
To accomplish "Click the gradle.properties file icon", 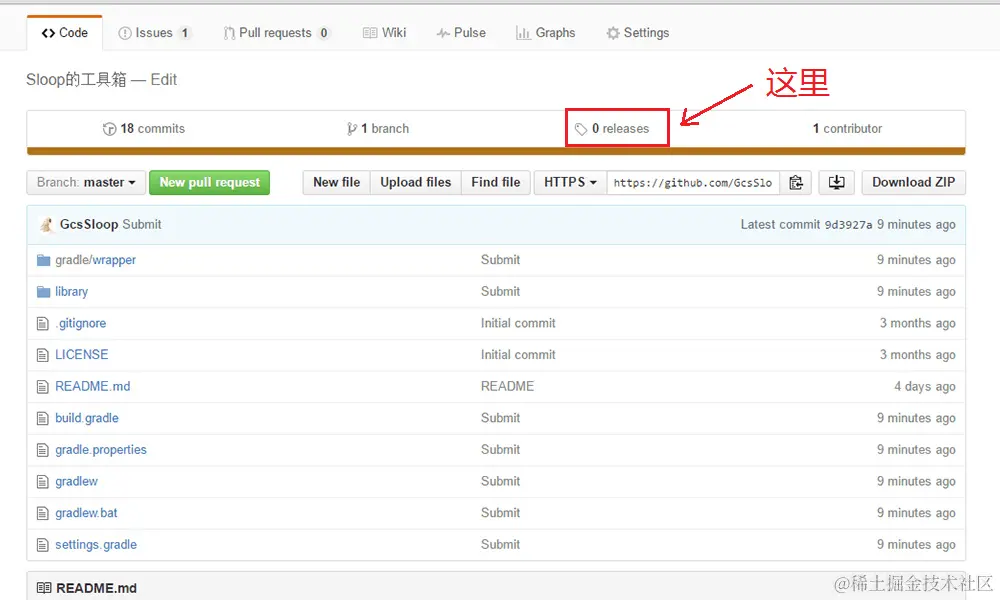I will tap(43, 450).
